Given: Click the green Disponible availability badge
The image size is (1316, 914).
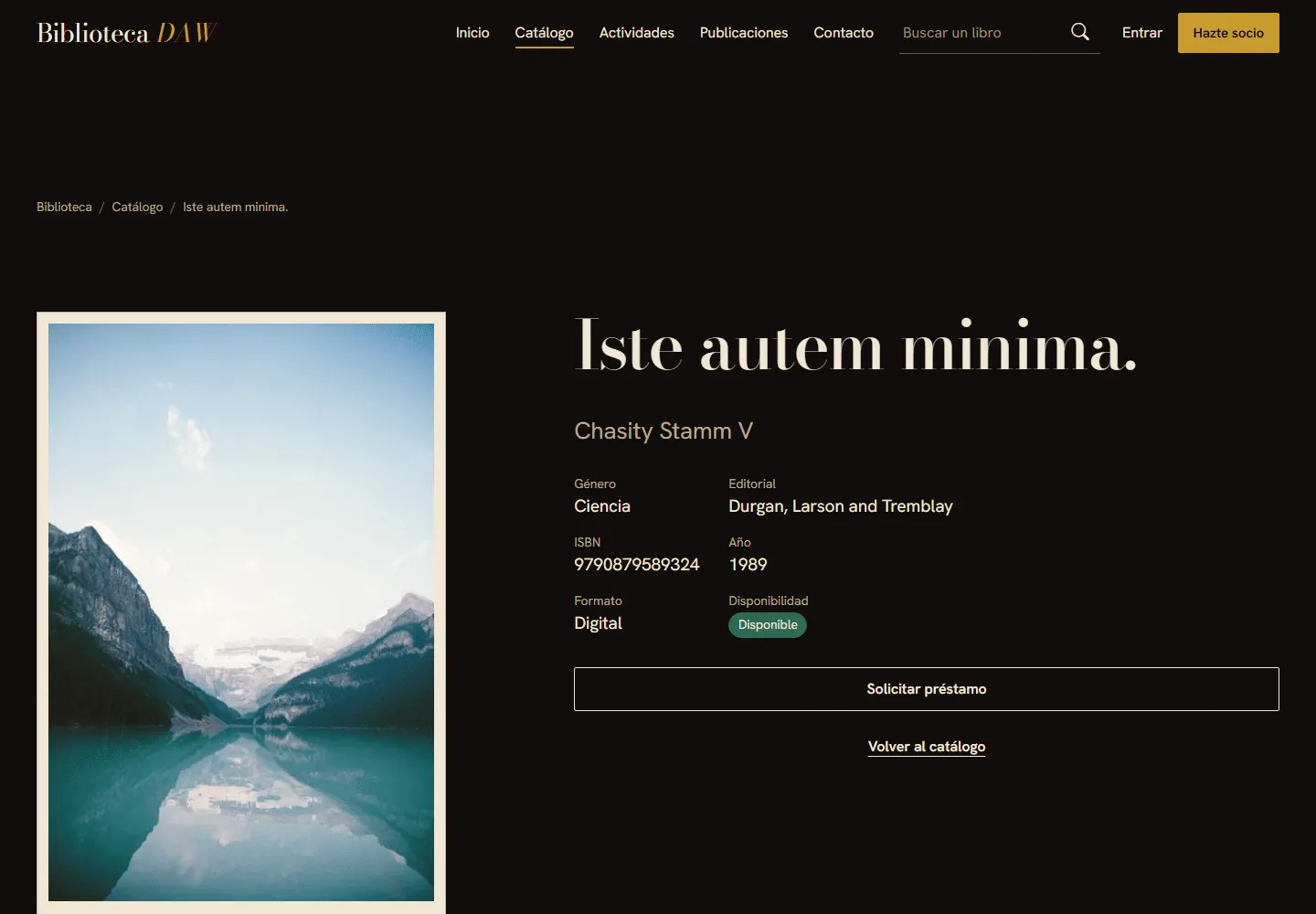Looking at the screenshot, I should click(x=768, y=625).
